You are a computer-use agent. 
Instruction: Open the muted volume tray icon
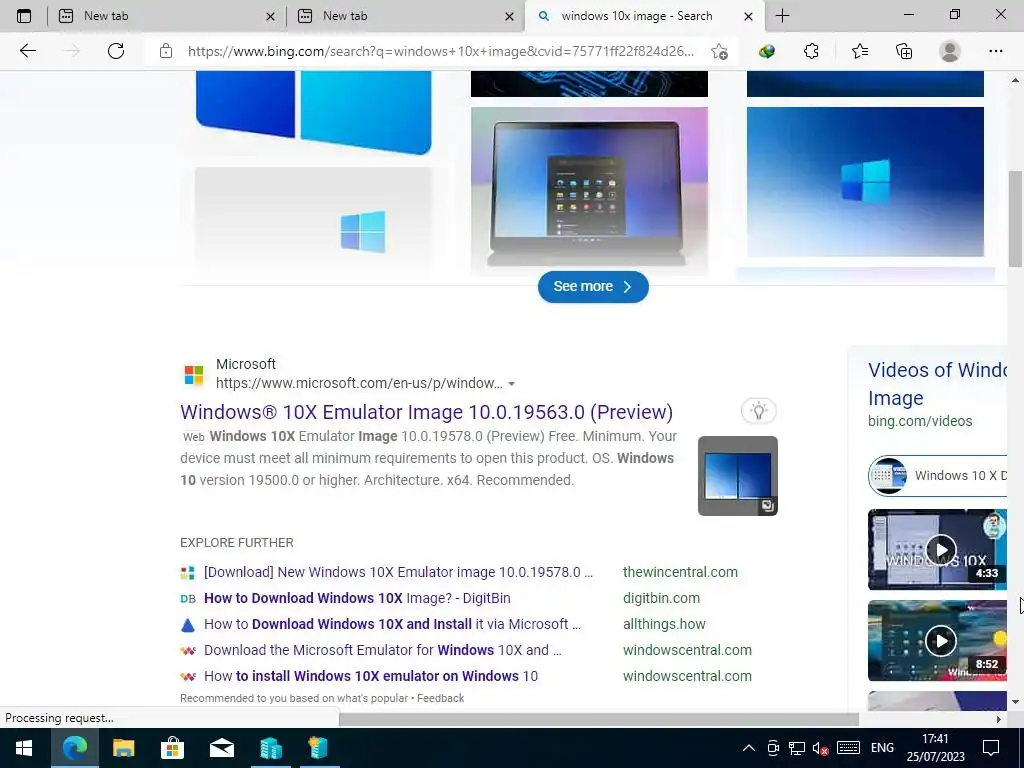(x=820, y=748)
